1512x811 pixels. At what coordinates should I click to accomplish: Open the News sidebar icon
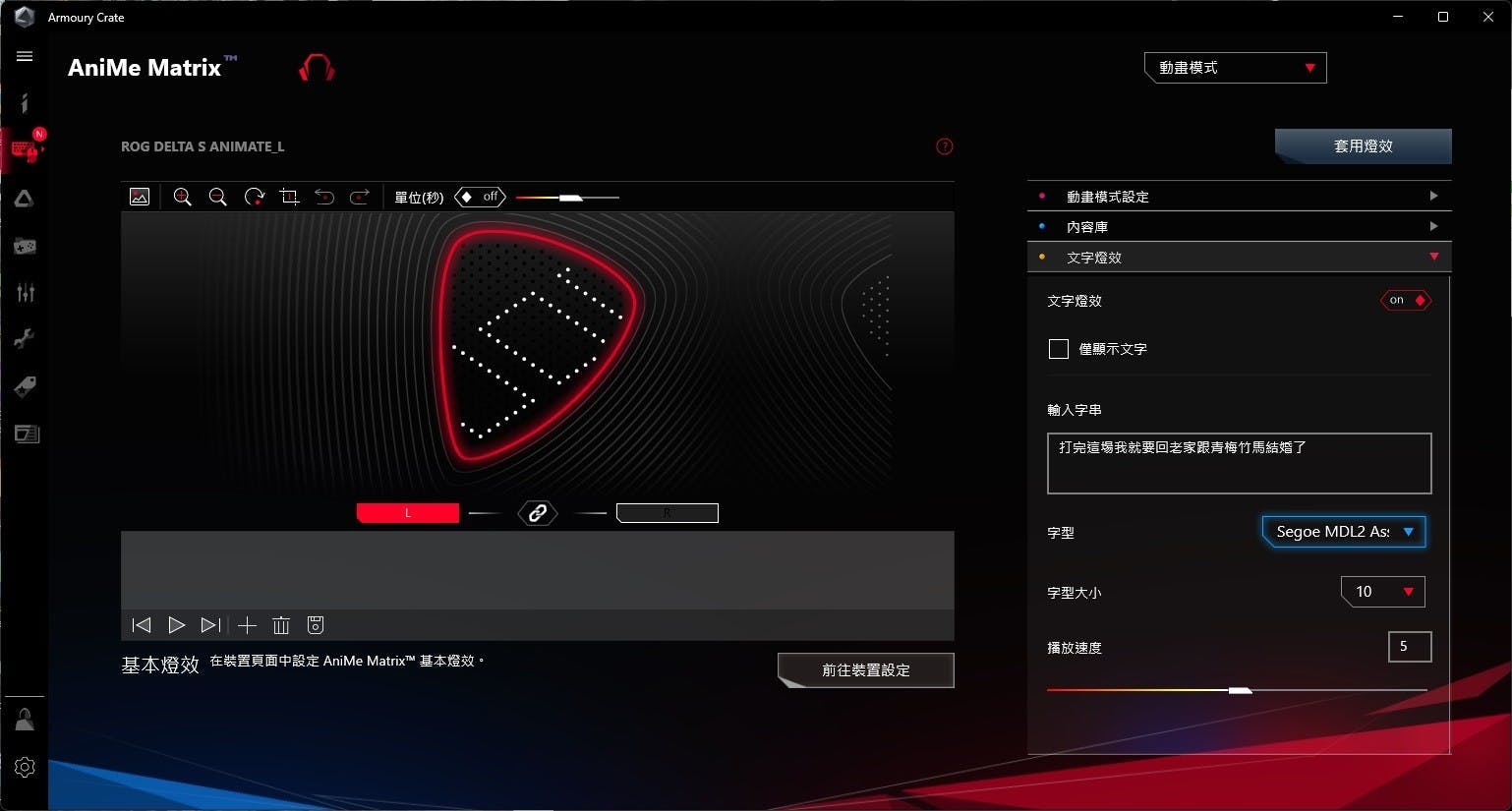tap(27, 434)
